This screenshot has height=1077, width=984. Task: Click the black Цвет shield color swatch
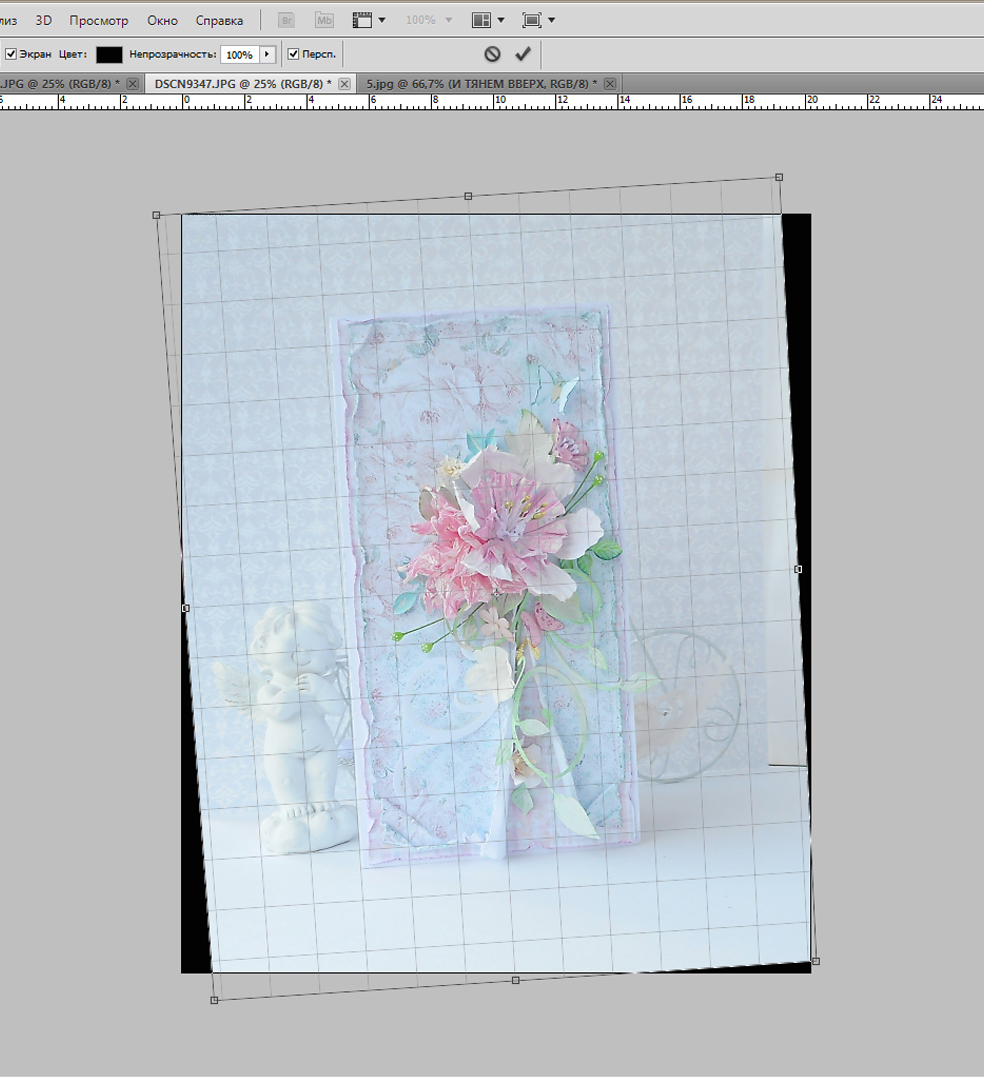pyautogui.click(x=109, y=54)
